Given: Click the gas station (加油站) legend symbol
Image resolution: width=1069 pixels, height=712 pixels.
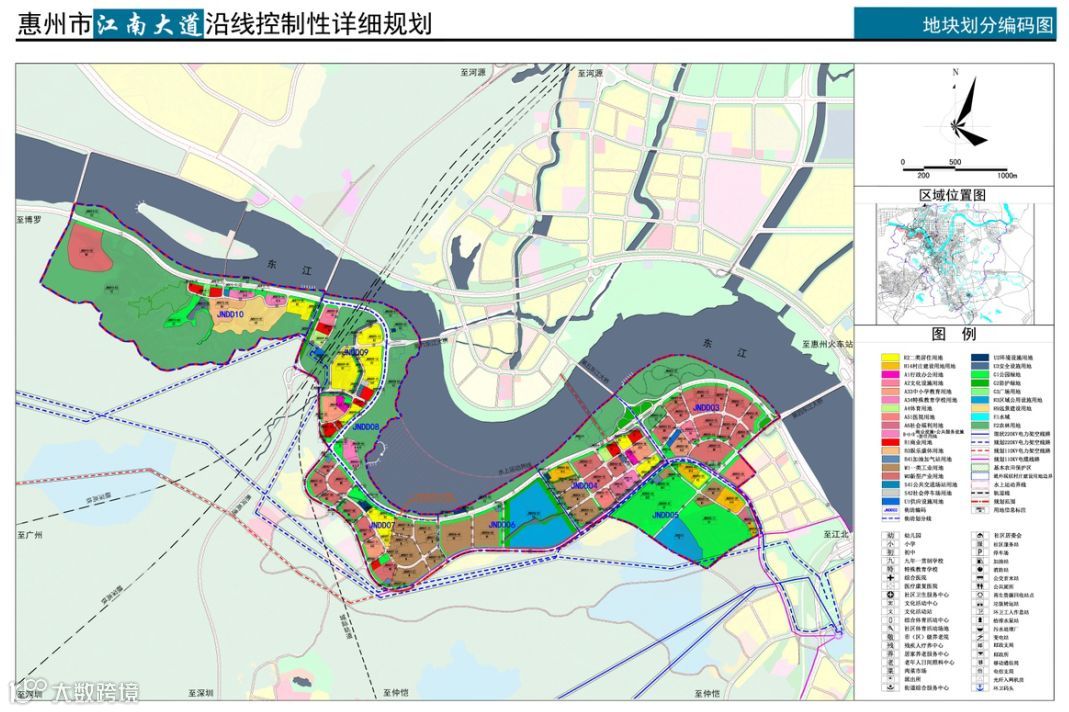Looking at the screenshot, I should coord(980,561).
